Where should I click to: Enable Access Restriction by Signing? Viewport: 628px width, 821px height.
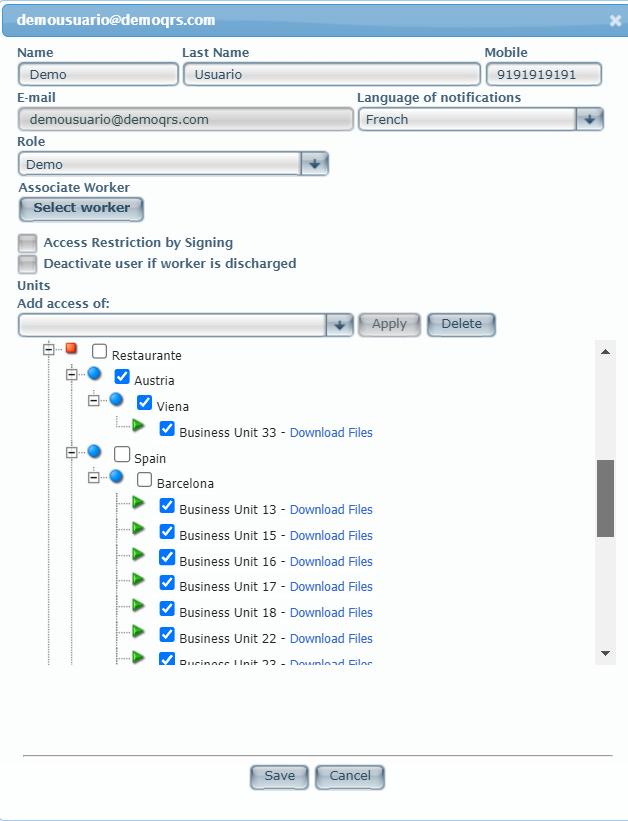[x=27, y=243]
